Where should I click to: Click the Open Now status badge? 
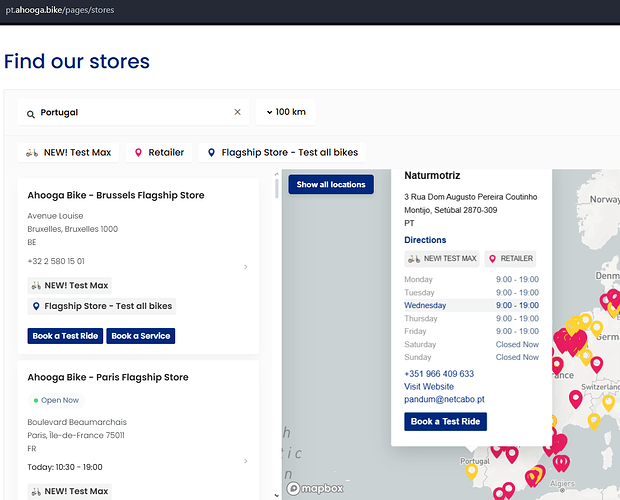56,400
